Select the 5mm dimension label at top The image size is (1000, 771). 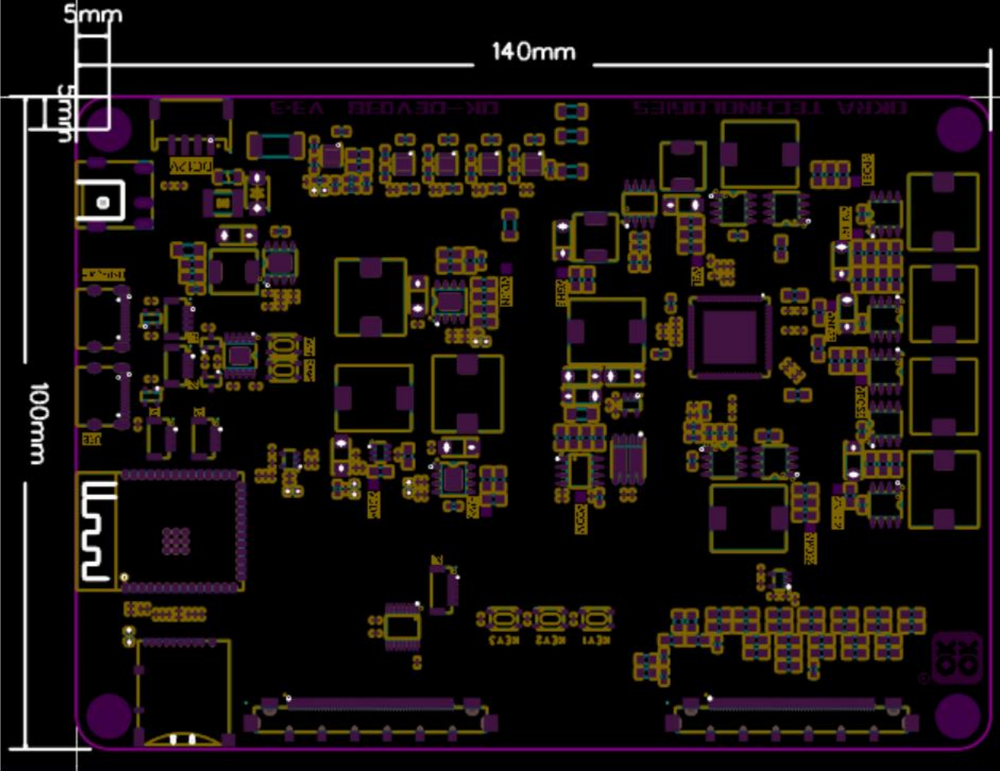click(x=93, y=13)
